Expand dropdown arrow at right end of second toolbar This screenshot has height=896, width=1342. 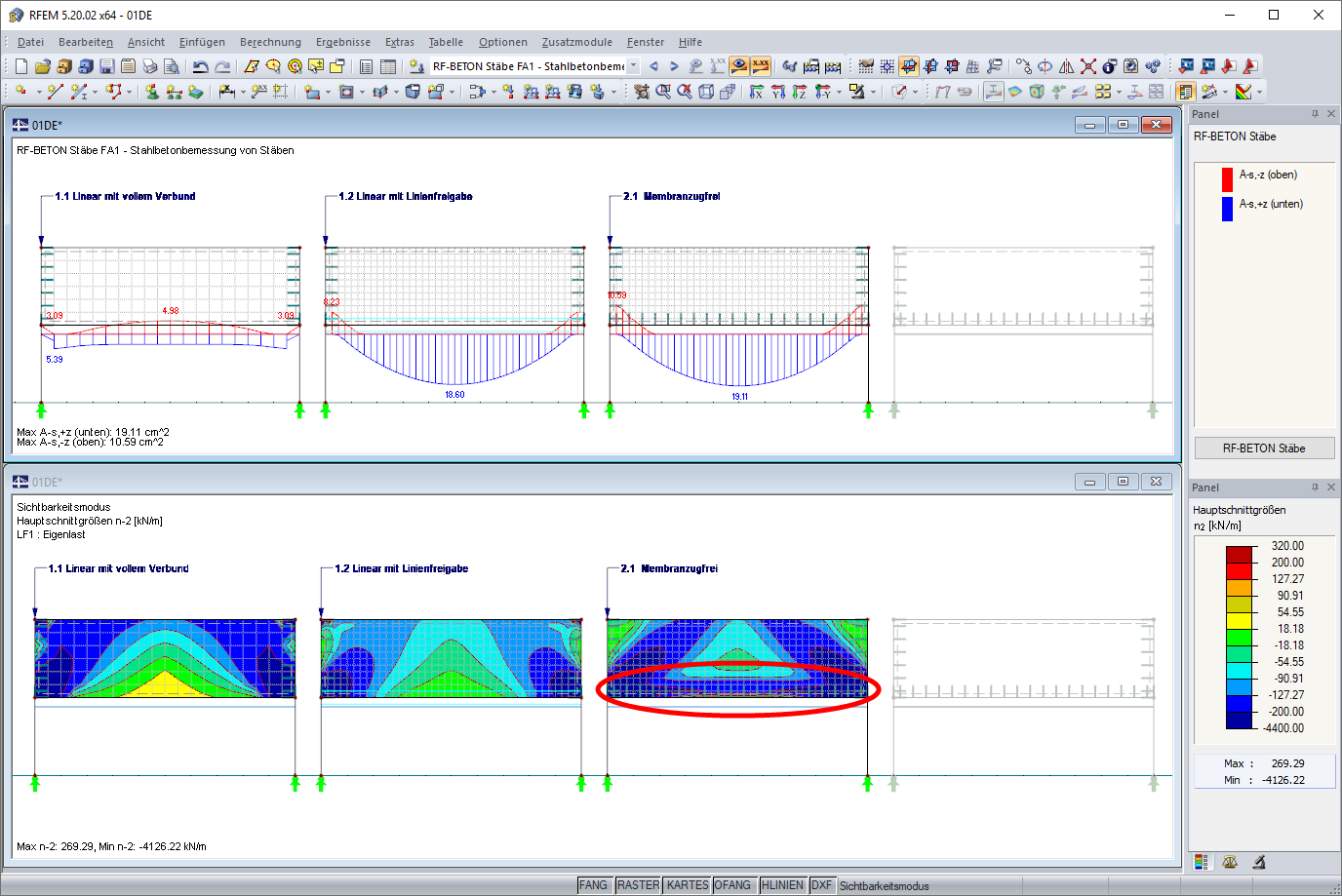[x=1259, y=92]
